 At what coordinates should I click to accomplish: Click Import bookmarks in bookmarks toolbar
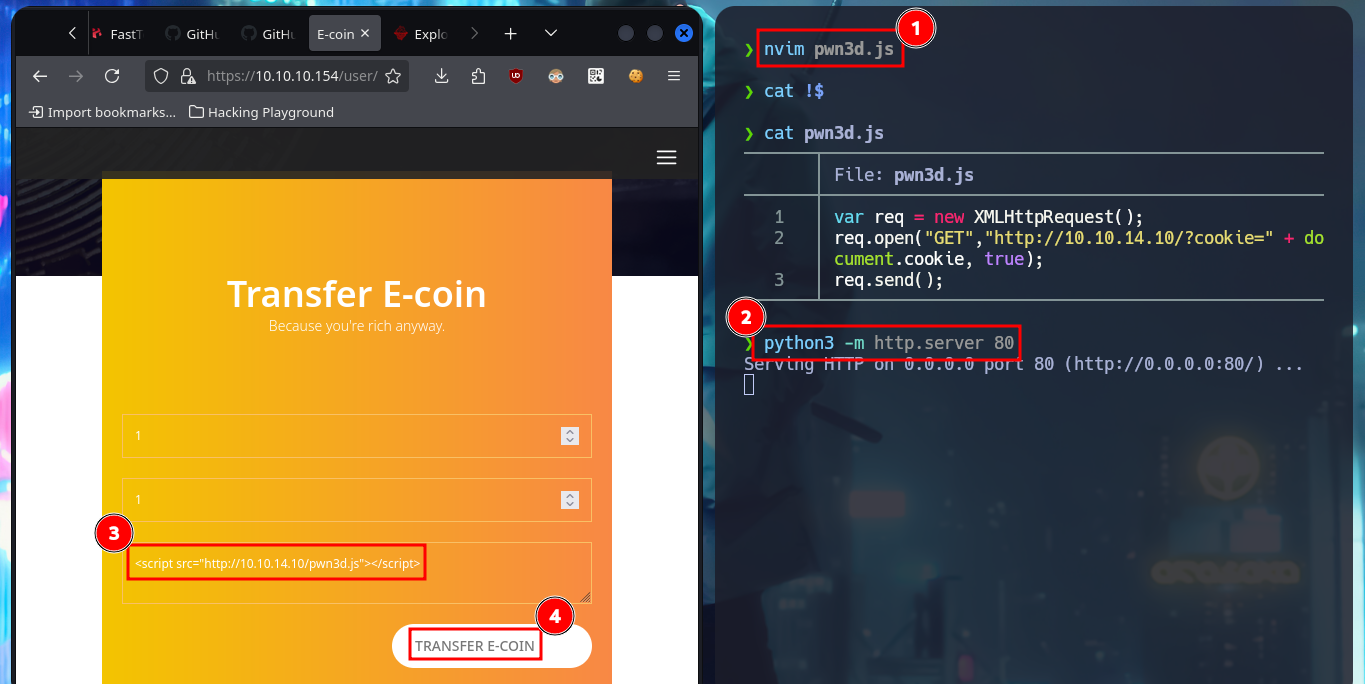click(103, 112)
